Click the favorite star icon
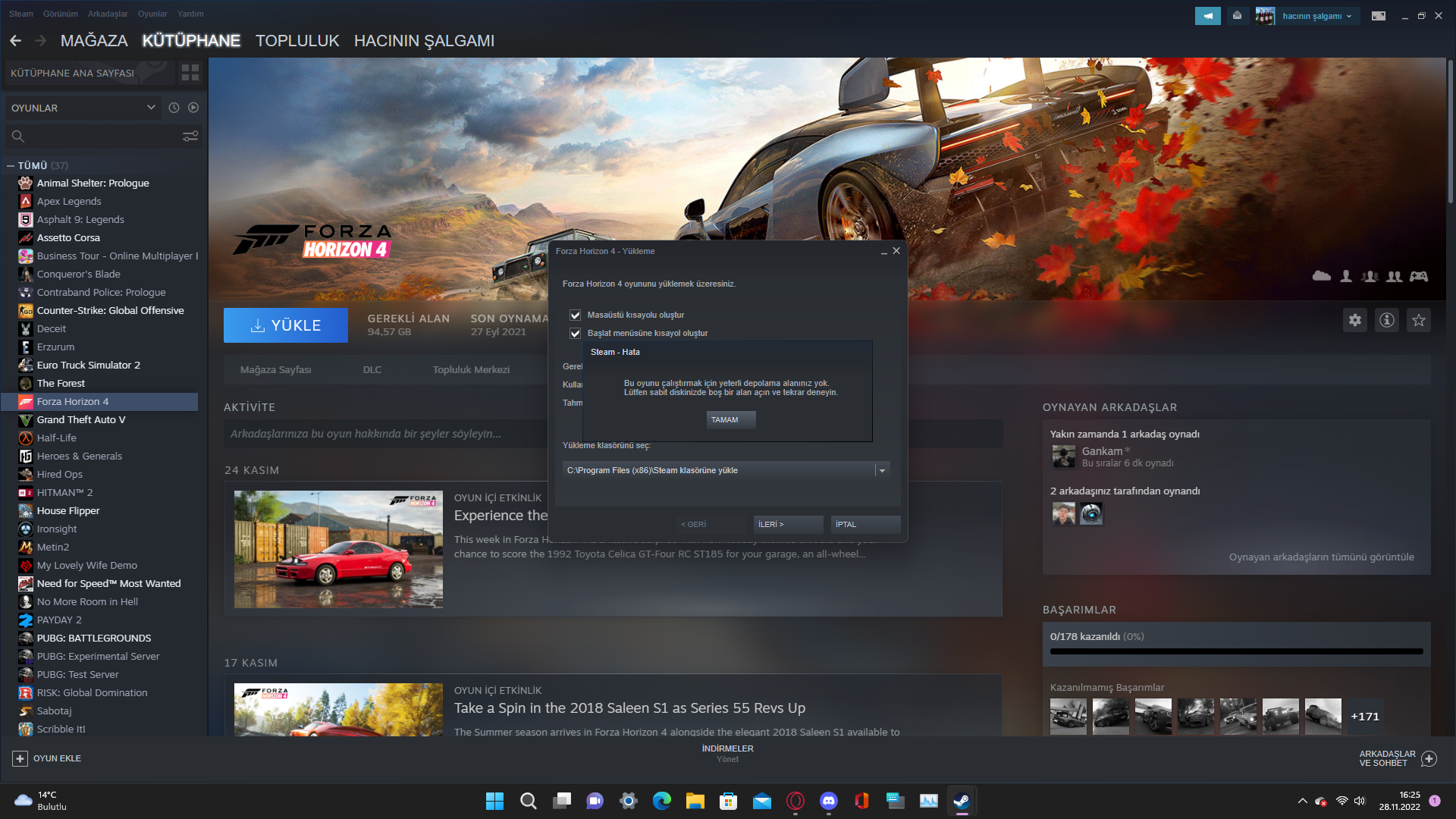This screenshot has height=819, width=1456. (x=1418, y=320)
